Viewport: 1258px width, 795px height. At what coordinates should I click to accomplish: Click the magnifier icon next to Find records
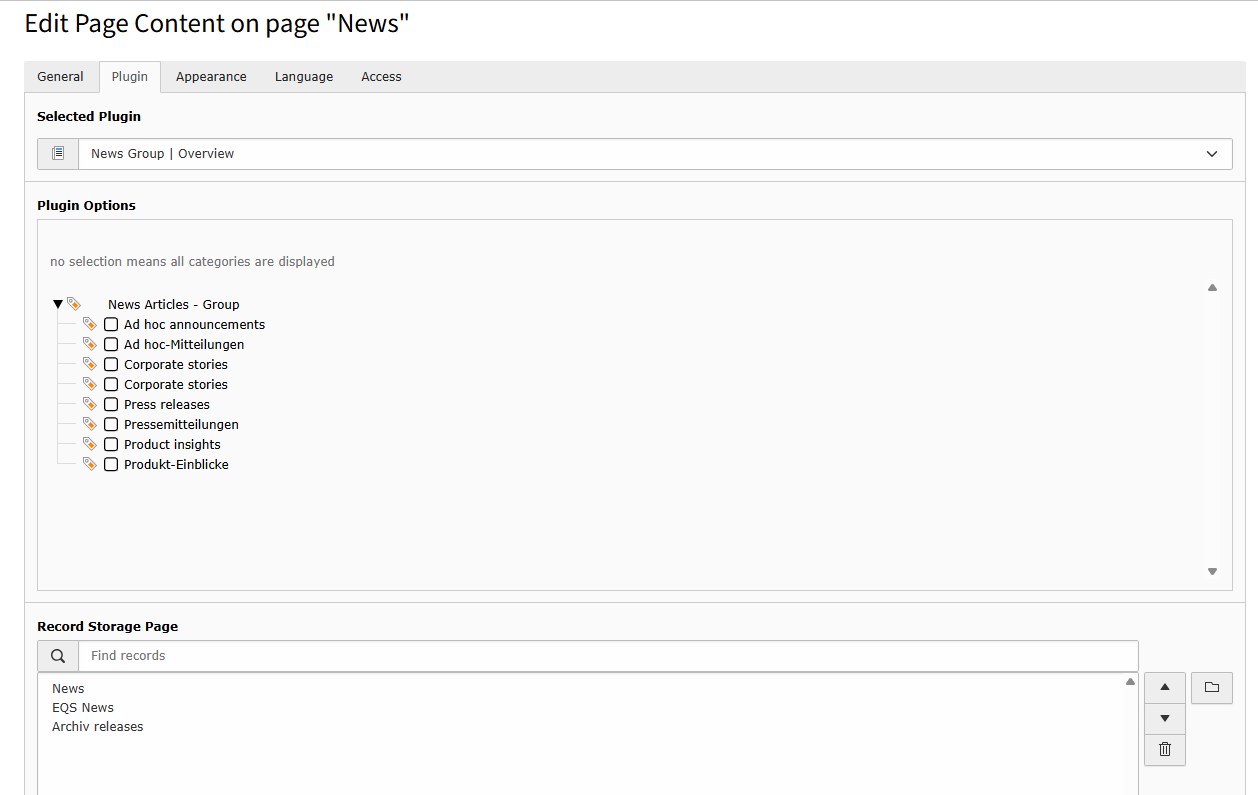pos(58,656)
